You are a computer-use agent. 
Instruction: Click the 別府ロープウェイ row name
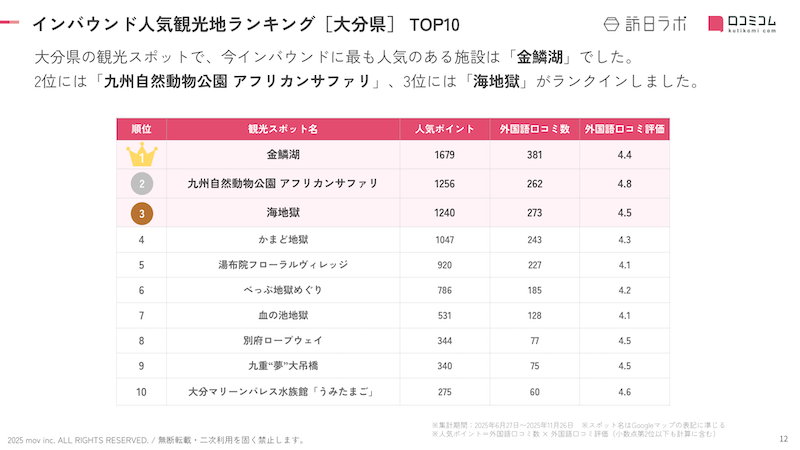tap(283, 341)
